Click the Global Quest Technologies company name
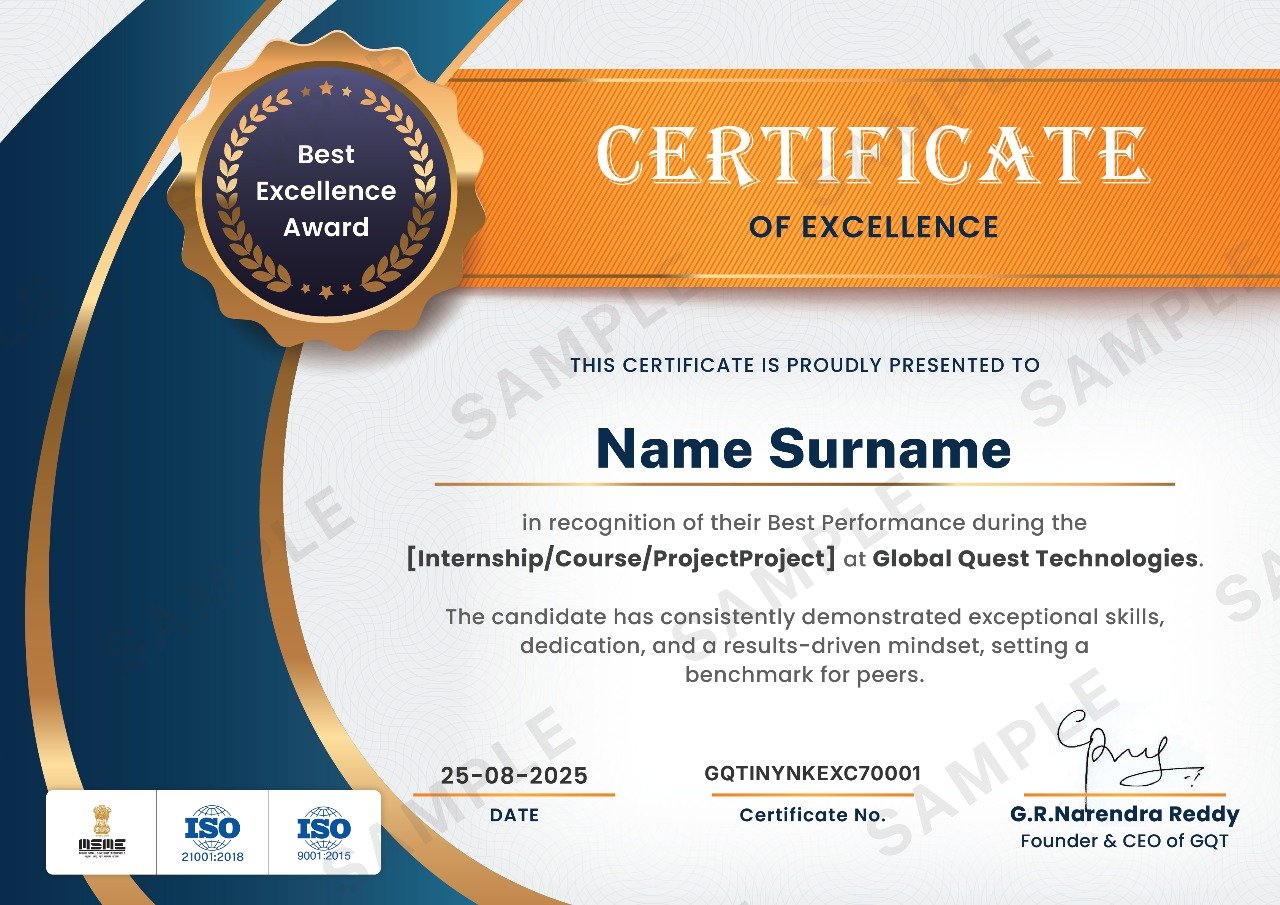The image size is (1280, 905). pyautogui.click(x=1034, y=558)
